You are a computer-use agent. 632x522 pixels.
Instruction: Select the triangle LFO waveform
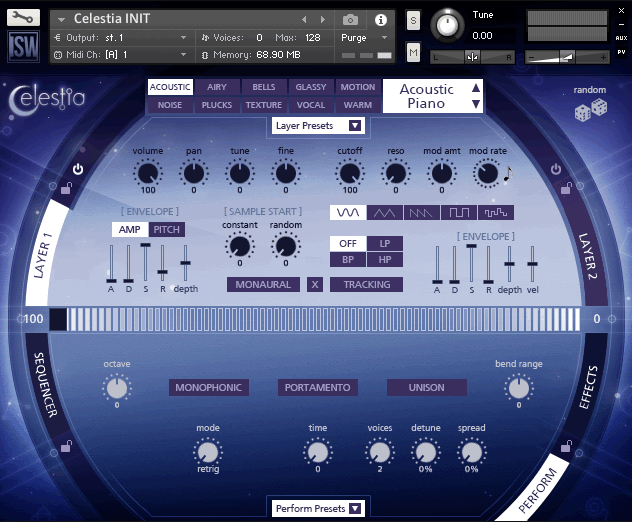[x=385, y=212]
